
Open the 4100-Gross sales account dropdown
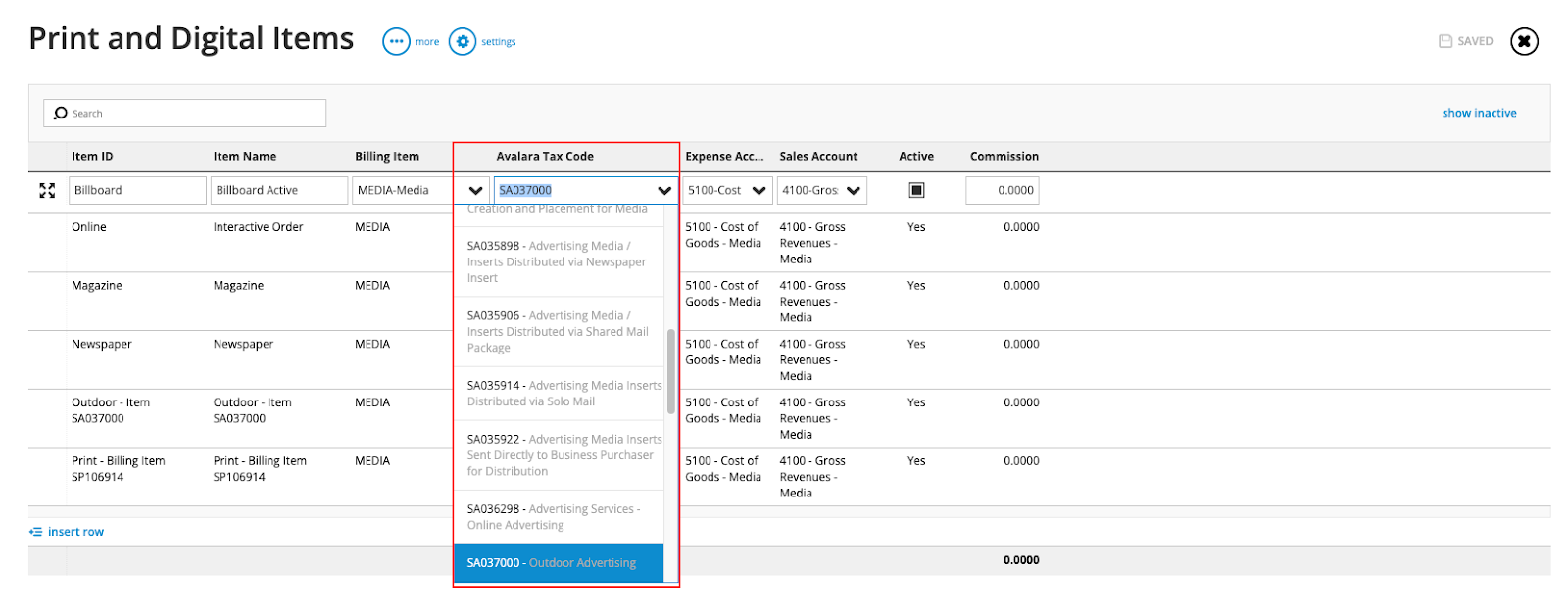853,191
